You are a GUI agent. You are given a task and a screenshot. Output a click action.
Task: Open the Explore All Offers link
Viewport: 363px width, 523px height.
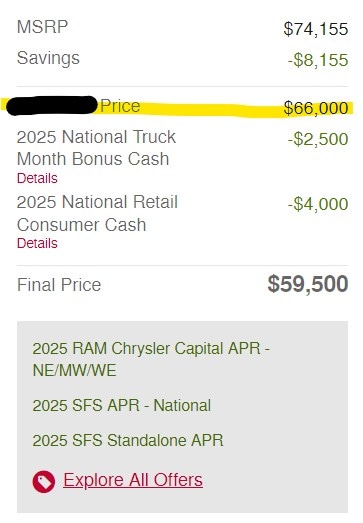tap(133, 480)
